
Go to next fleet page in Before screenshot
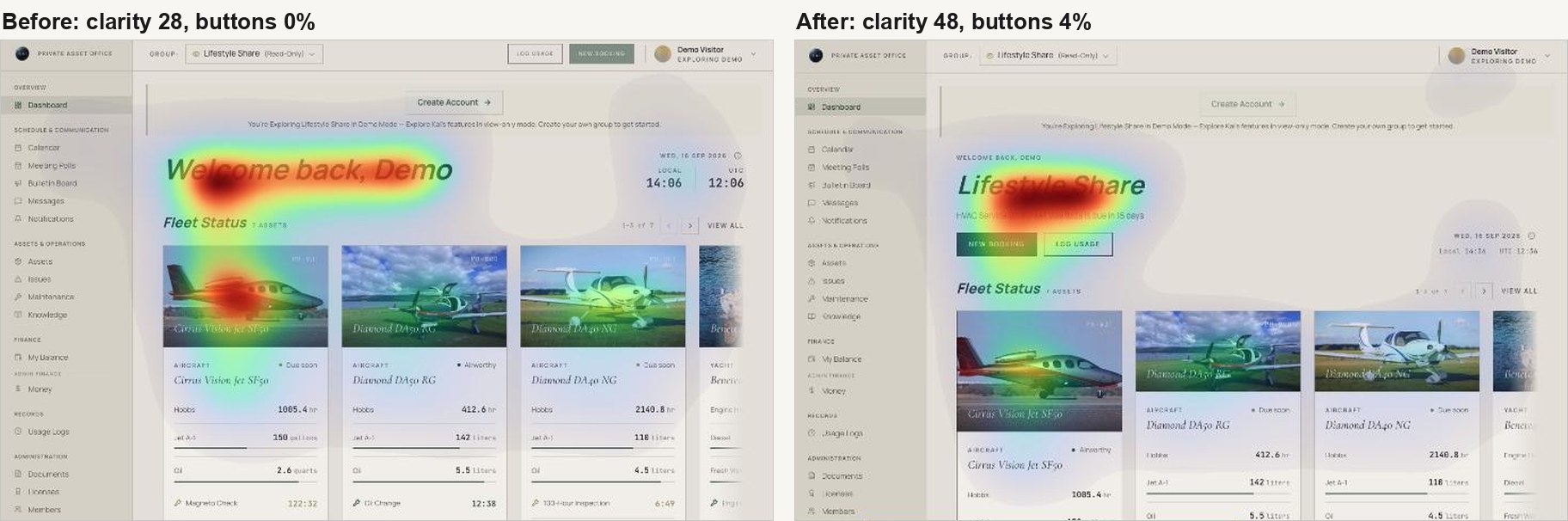click(689, 225)
